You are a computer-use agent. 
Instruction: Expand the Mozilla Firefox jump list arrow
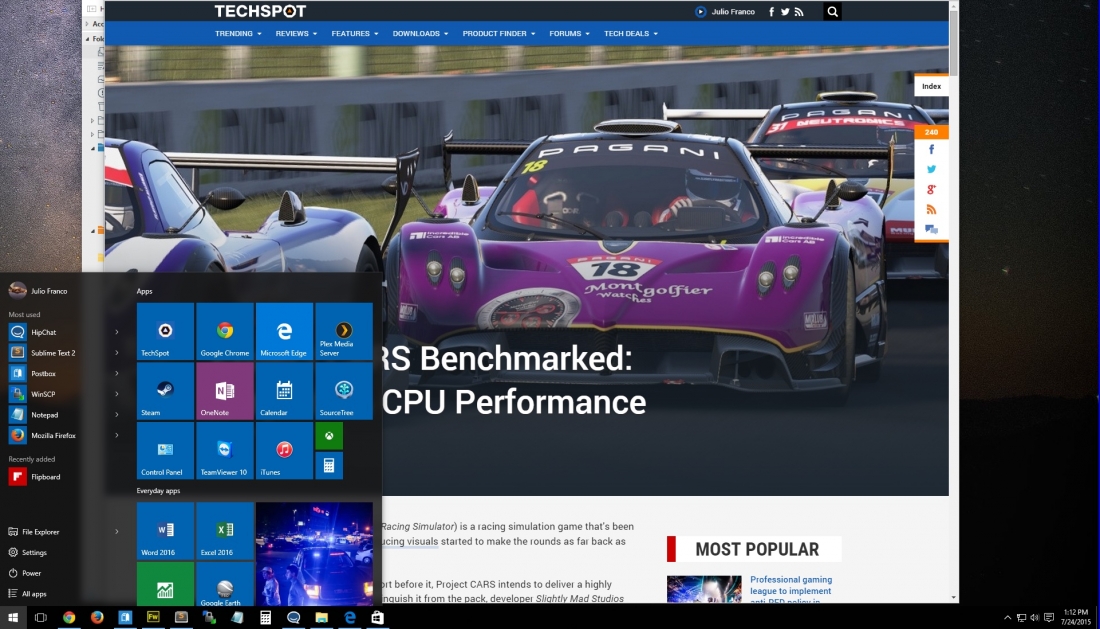(117, 435)
